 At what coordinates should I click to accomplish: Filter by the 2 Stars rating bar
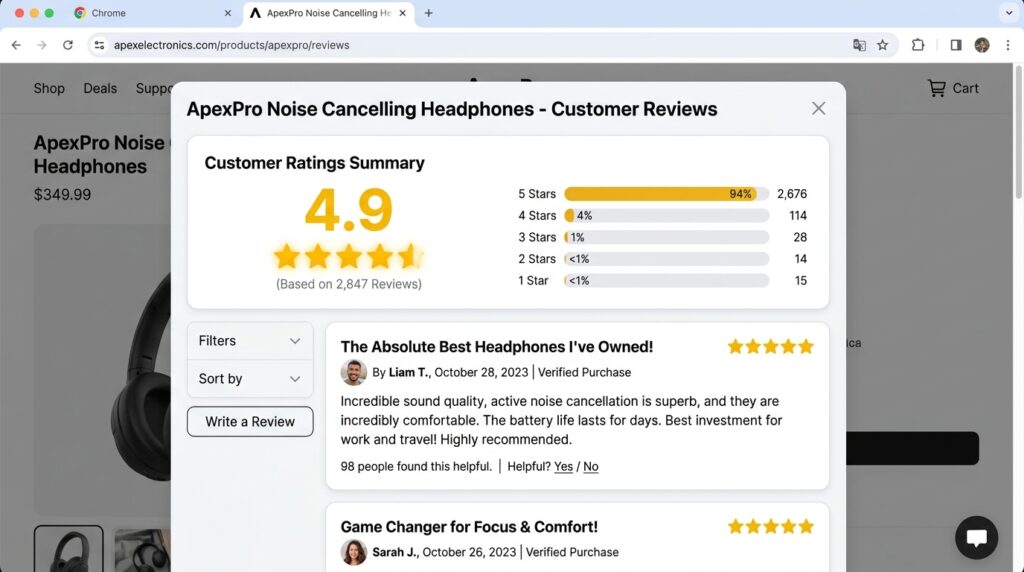point(666,259)
